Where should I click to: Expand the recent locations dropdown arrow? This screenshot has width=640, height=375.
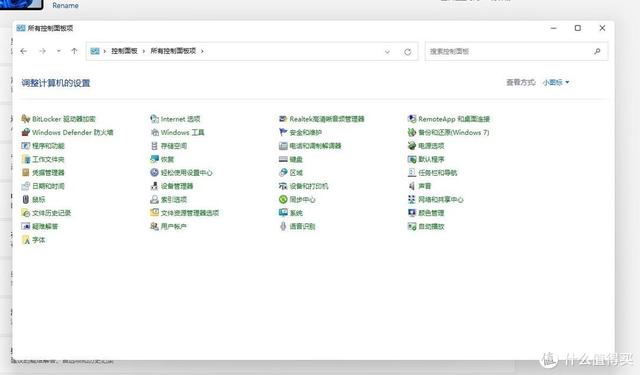[59, 51]
